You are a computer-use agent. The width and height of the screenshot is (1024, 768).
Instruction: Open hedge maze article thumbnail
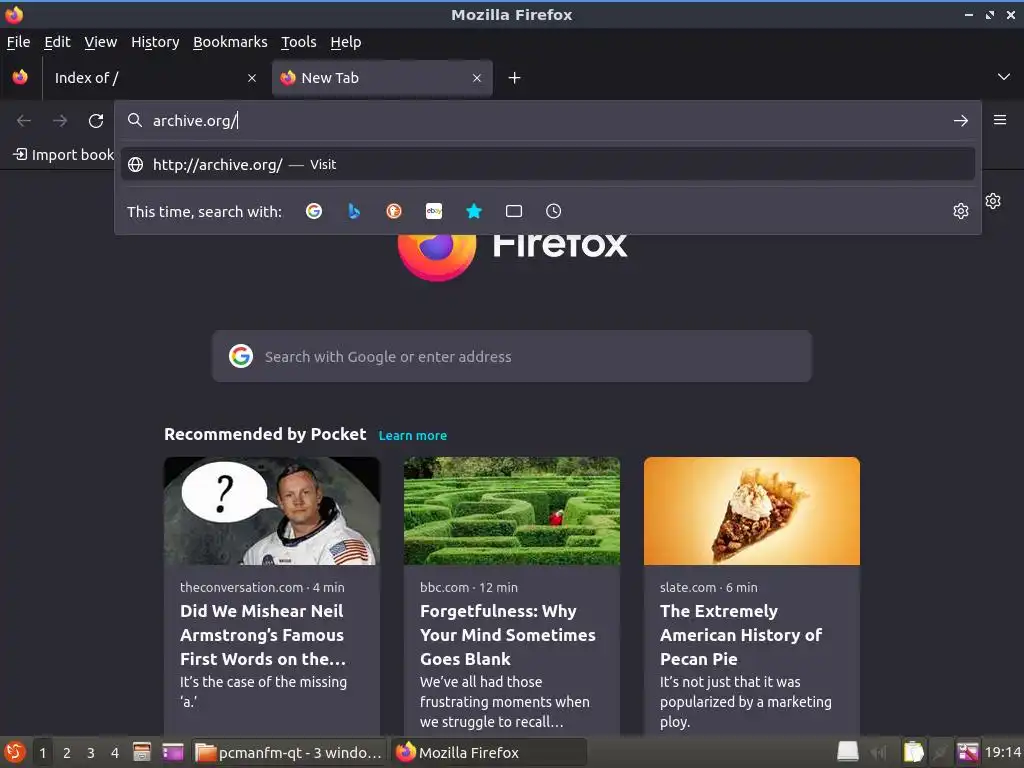point(511,511)
